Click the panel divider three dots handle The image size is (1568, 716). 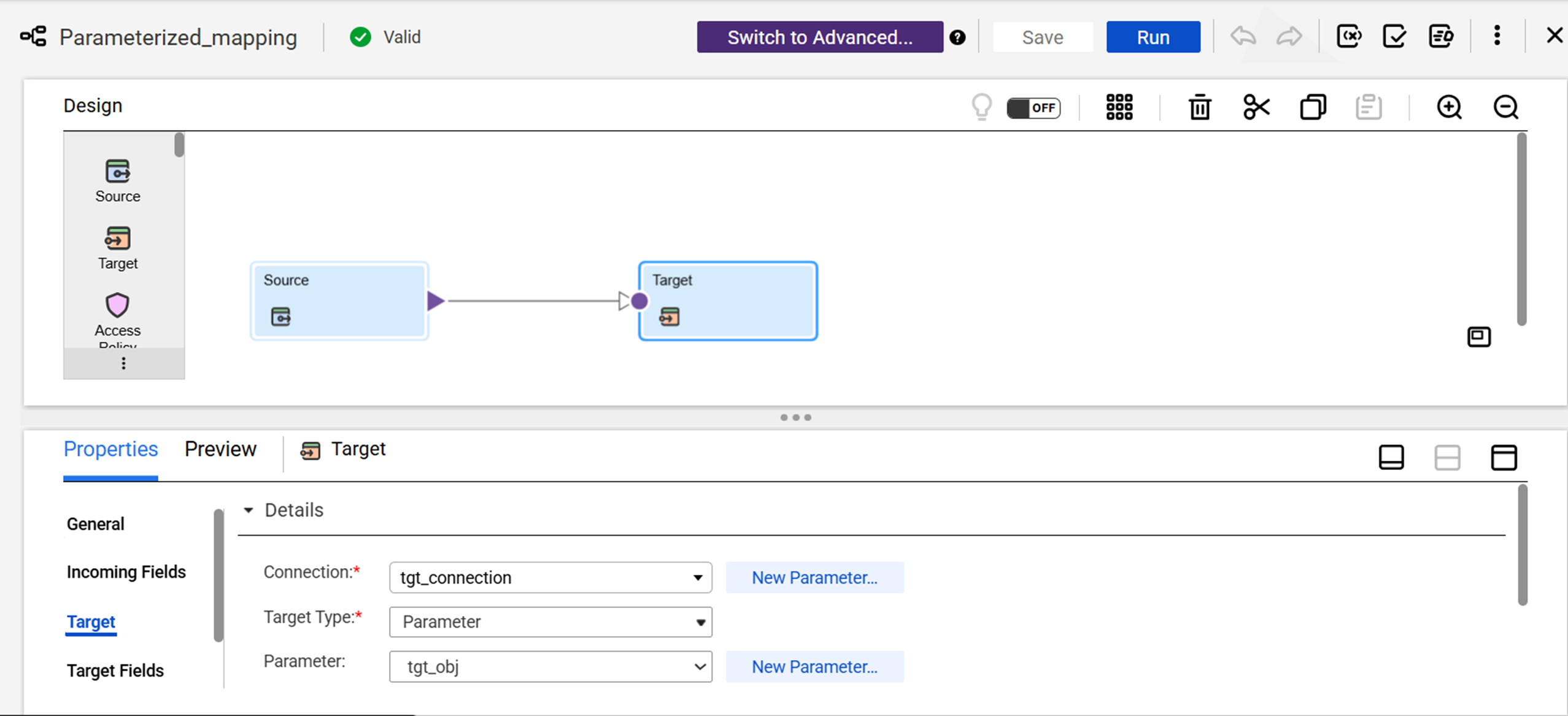795,417
